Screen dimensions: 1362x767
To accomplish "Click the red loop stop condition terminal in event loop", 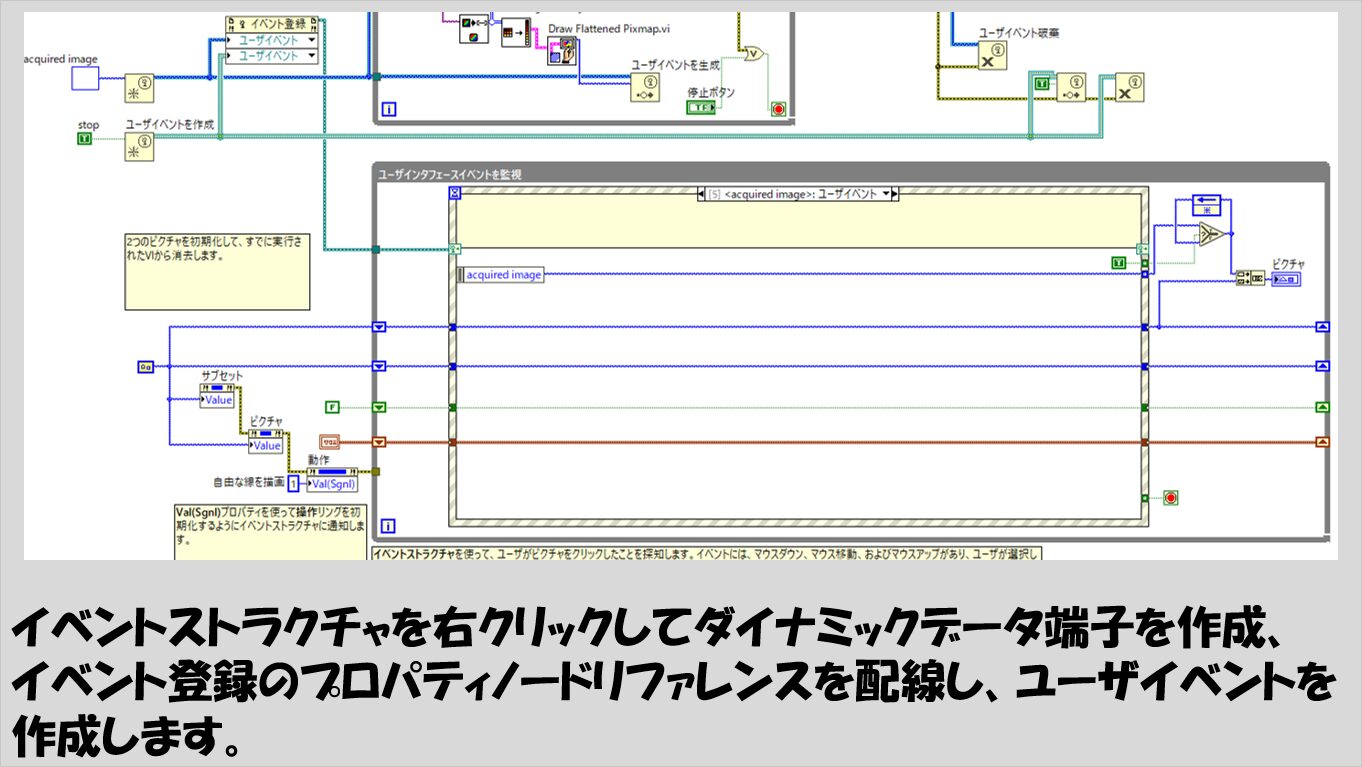I will click(x=1171, y=497).
